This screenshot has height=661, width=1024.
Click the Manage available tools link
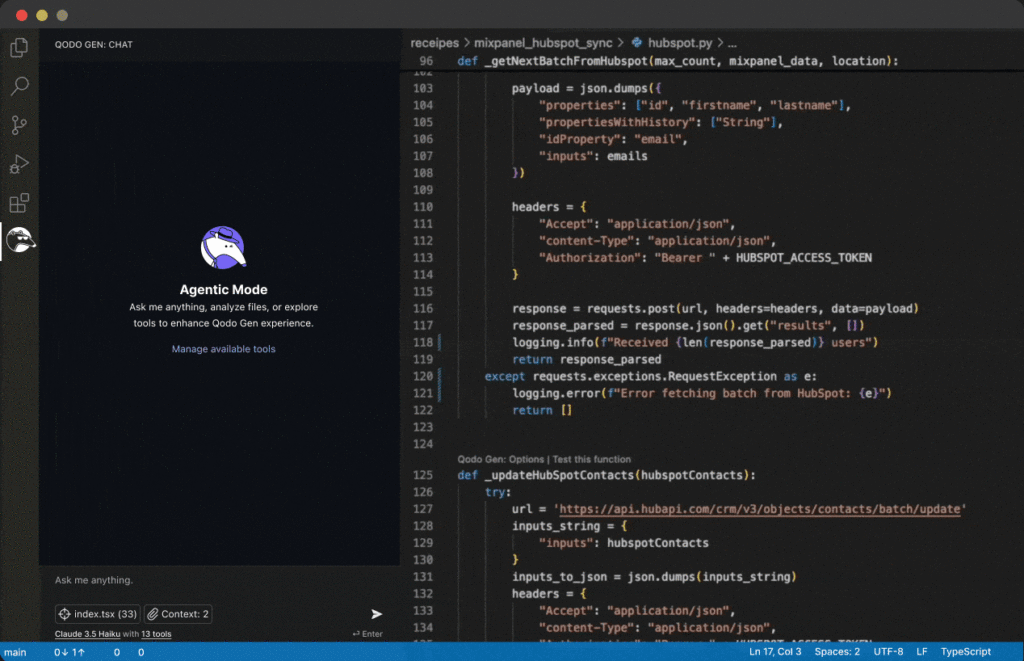[x=223, y=349]
